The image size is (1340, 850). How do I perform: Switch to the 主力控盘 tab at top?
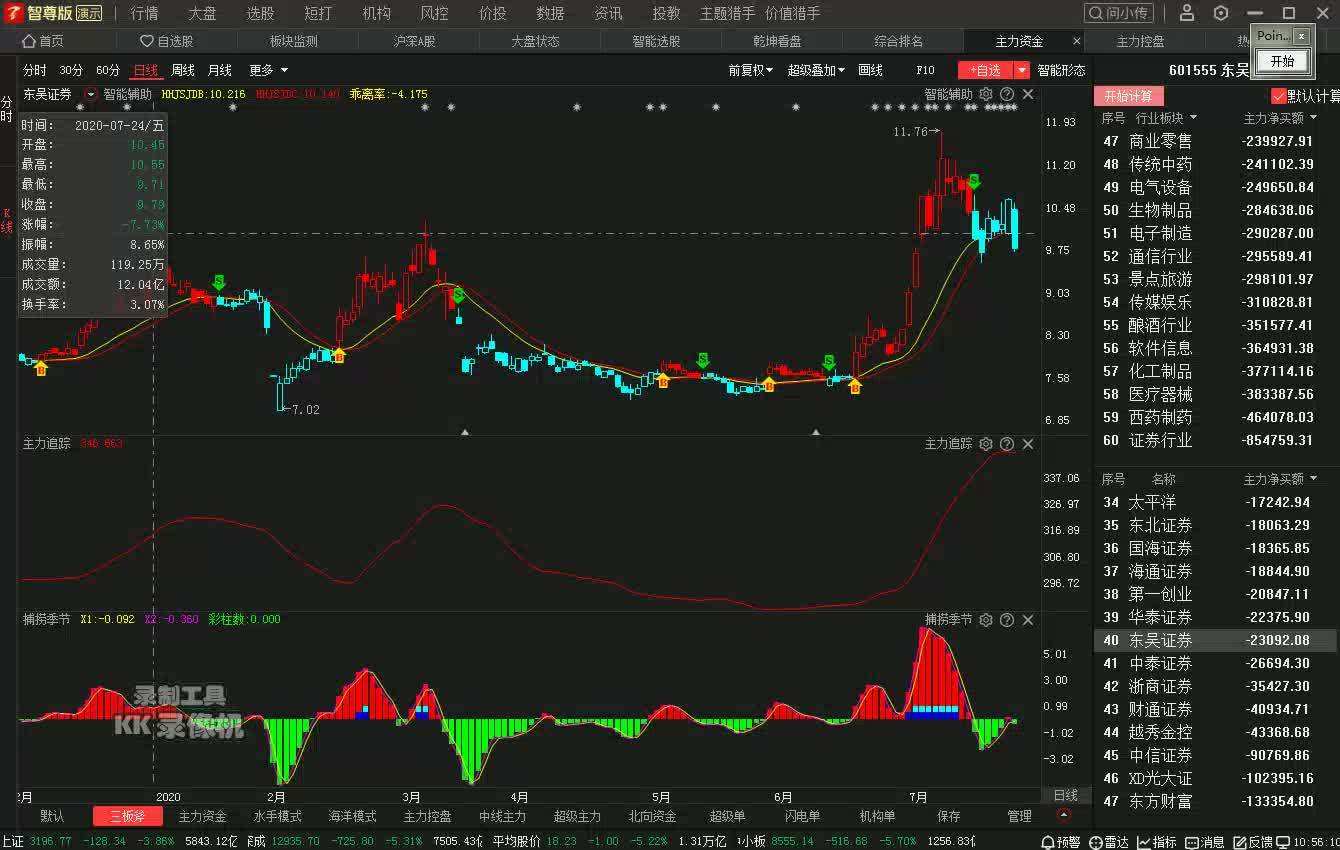pyautogui.click(x=1140, y=41)
